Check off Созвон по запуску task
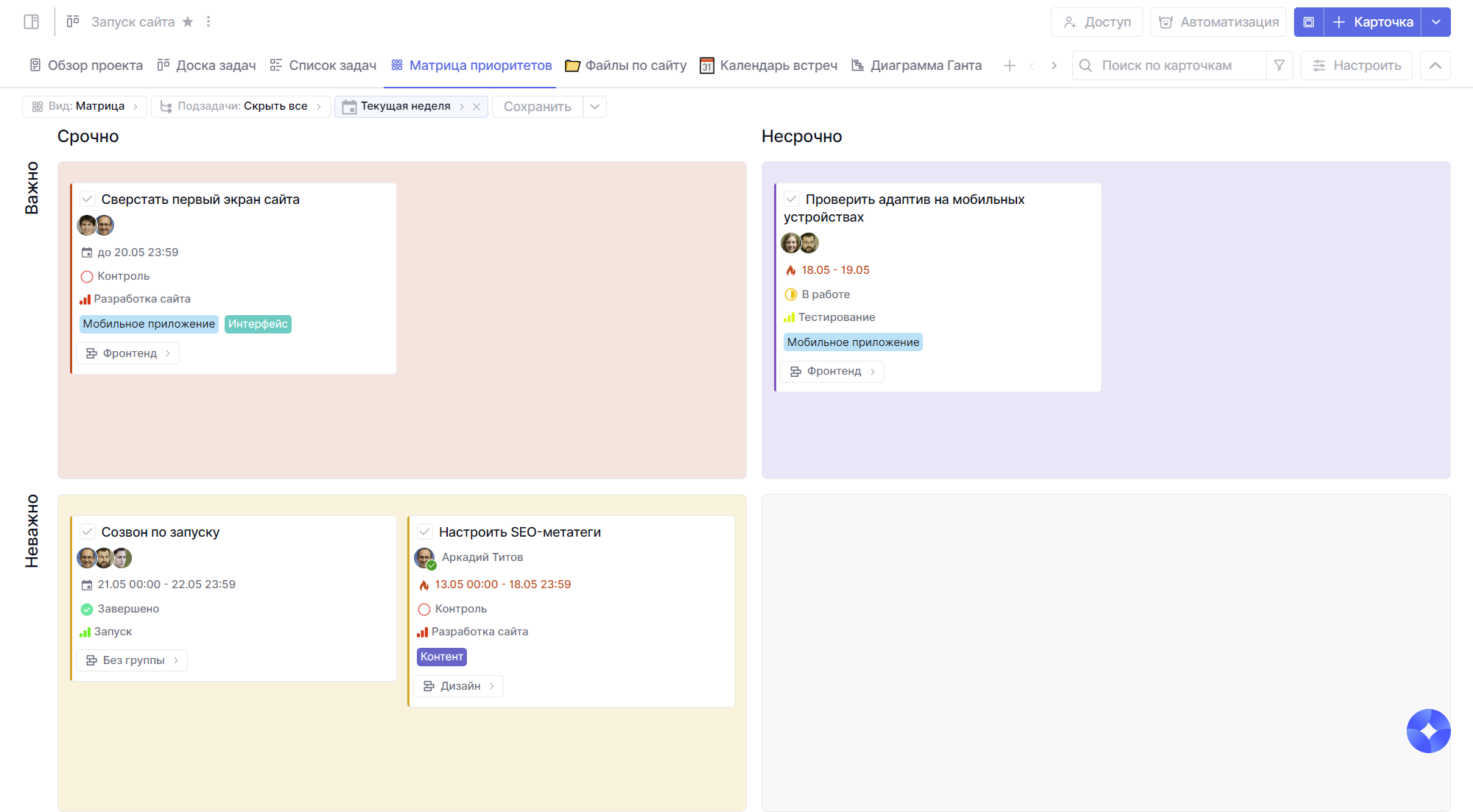This screenshot has height=812, width=1473. [88, 532]
